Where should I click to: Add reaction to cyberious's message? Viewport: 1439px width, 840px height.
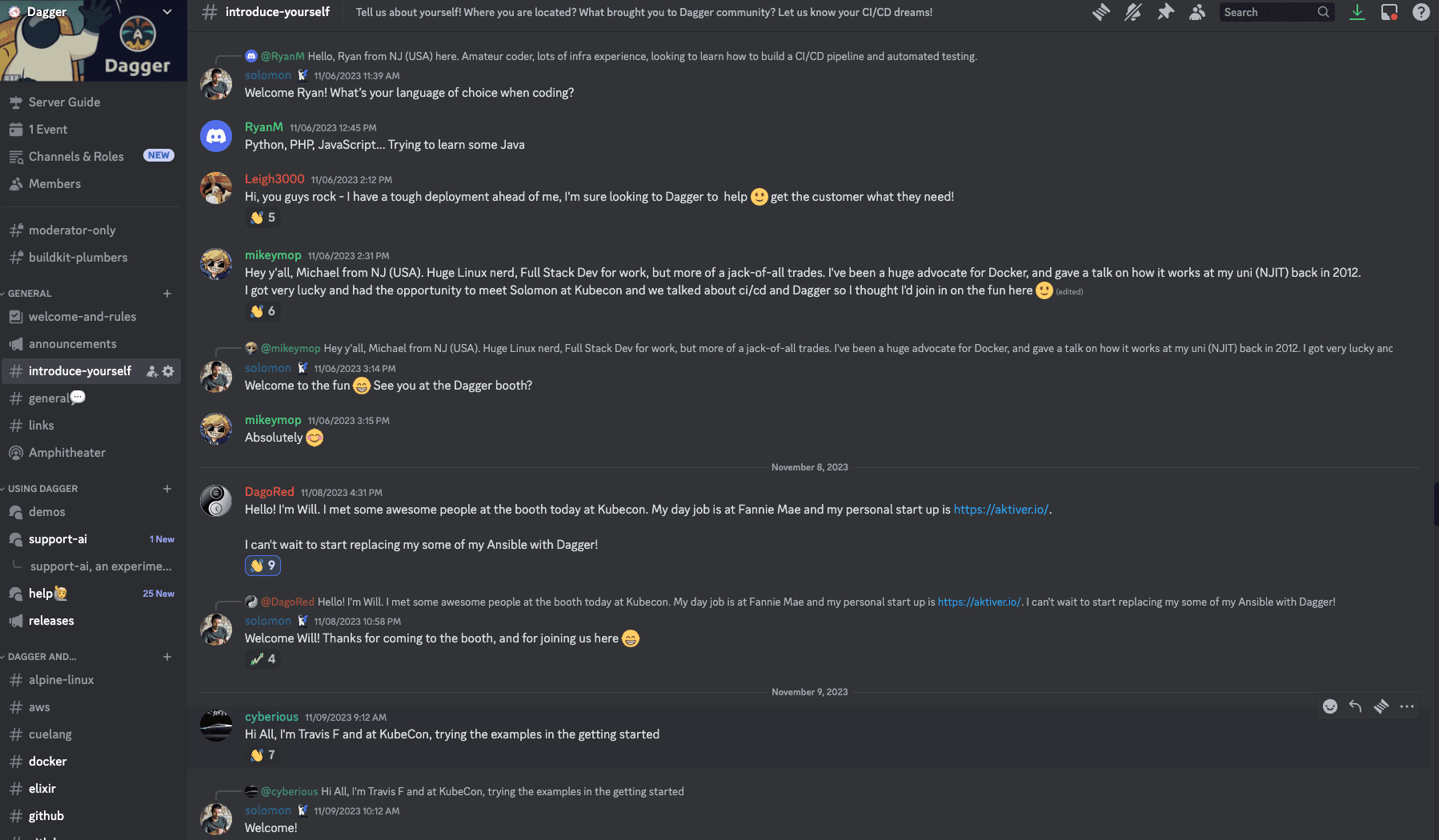point(1330,706)
